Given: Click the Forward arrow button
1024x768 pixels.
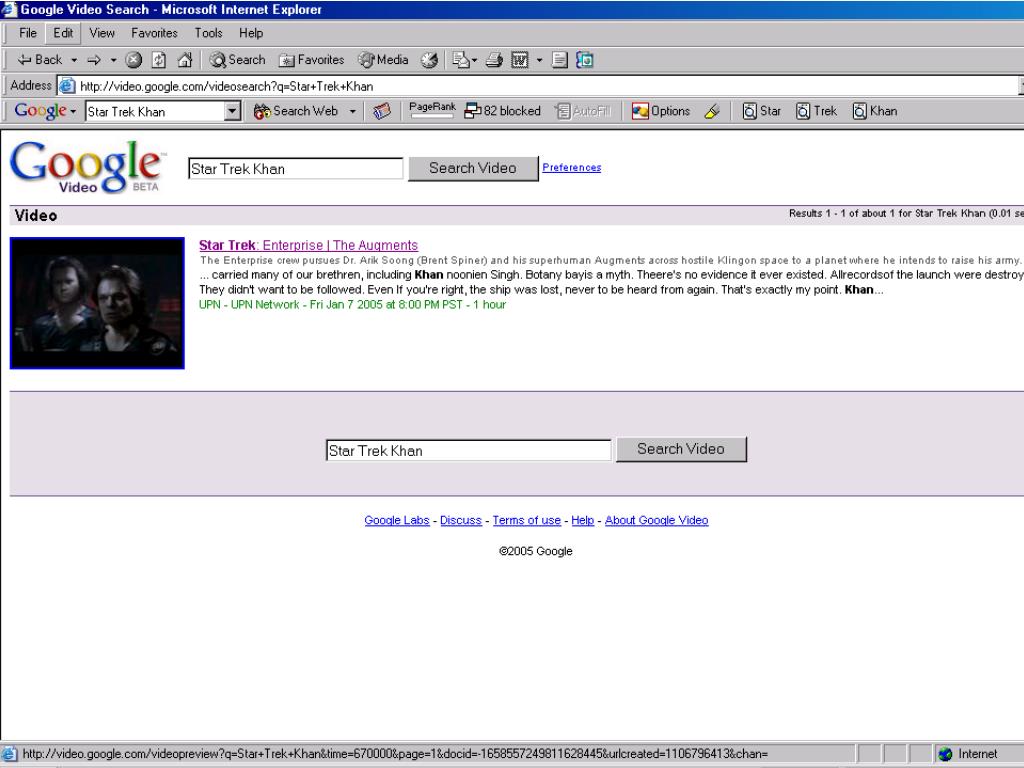Looking at the screenshot, I should click(x=94, y=60).
